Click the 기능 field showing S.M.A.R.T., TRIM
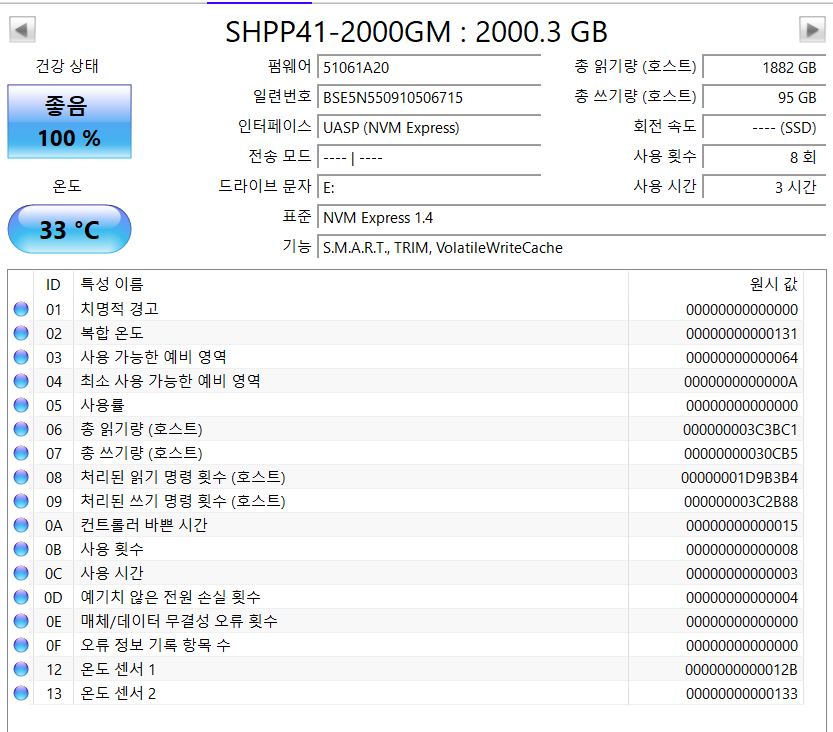This screenshot has width=833, height=732. 450,248
